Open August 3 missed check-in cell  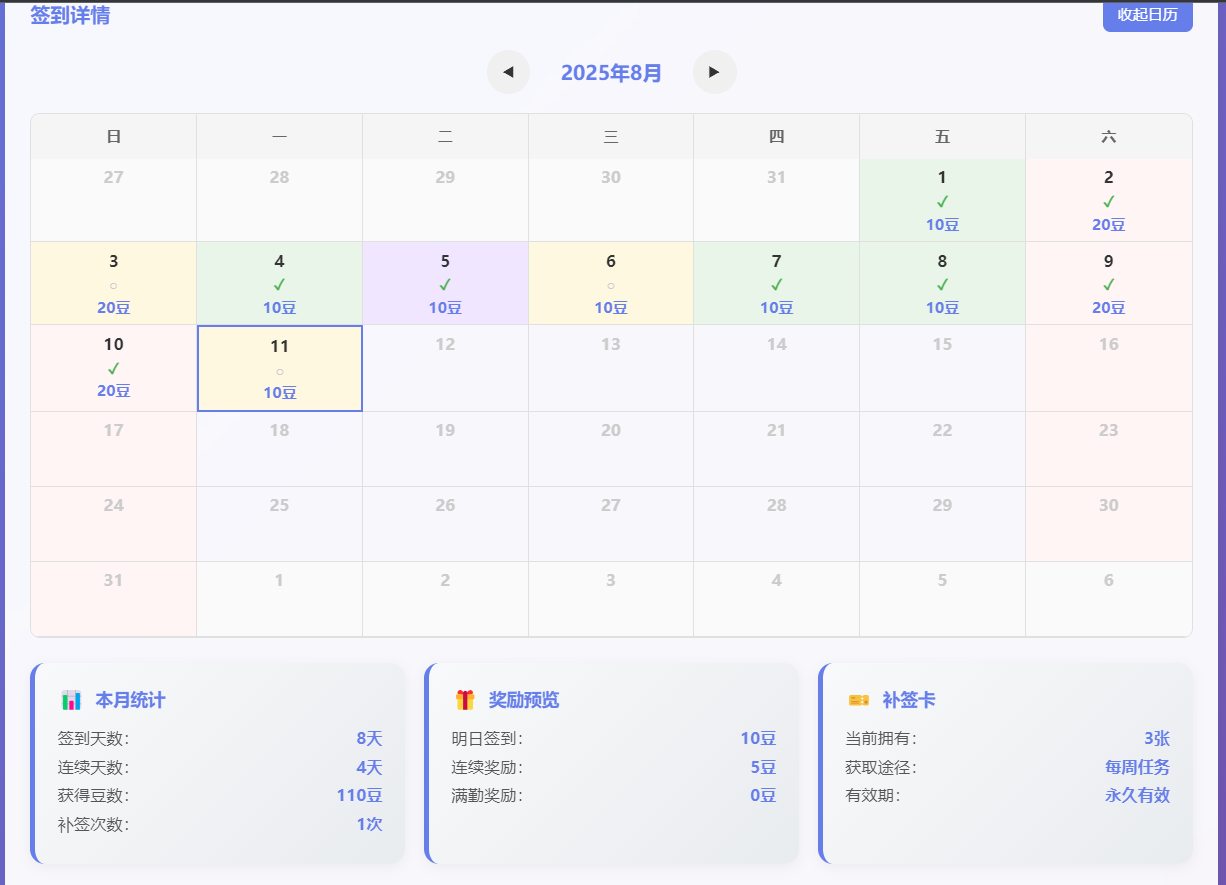coord(114,283)
